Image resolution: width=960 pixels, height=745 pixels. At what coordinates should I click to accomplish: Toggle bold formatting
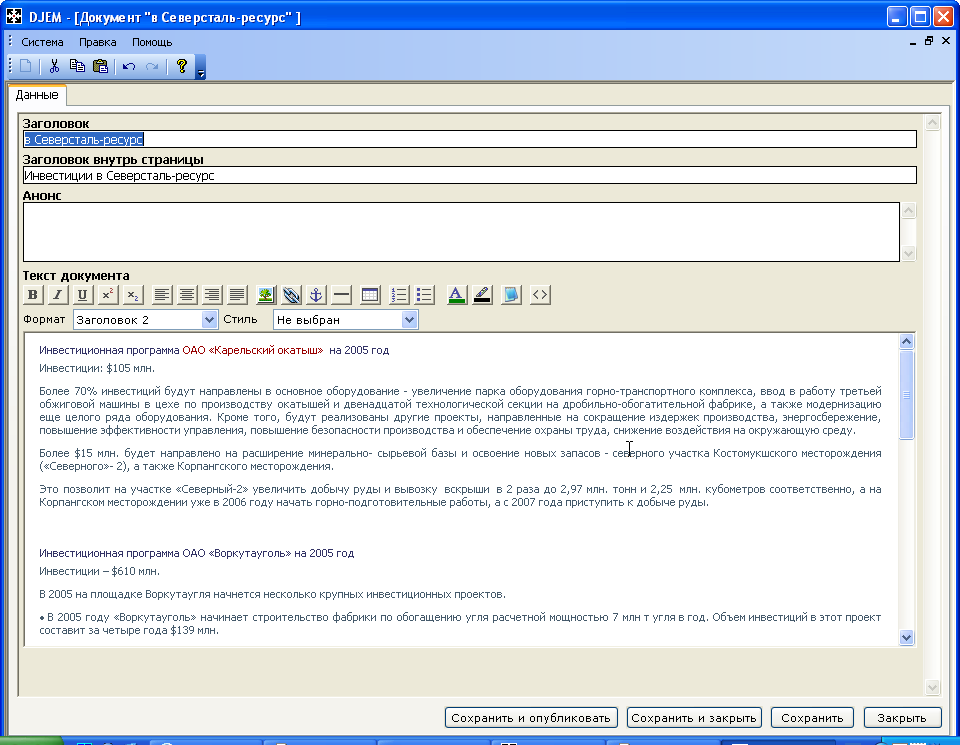33,295
